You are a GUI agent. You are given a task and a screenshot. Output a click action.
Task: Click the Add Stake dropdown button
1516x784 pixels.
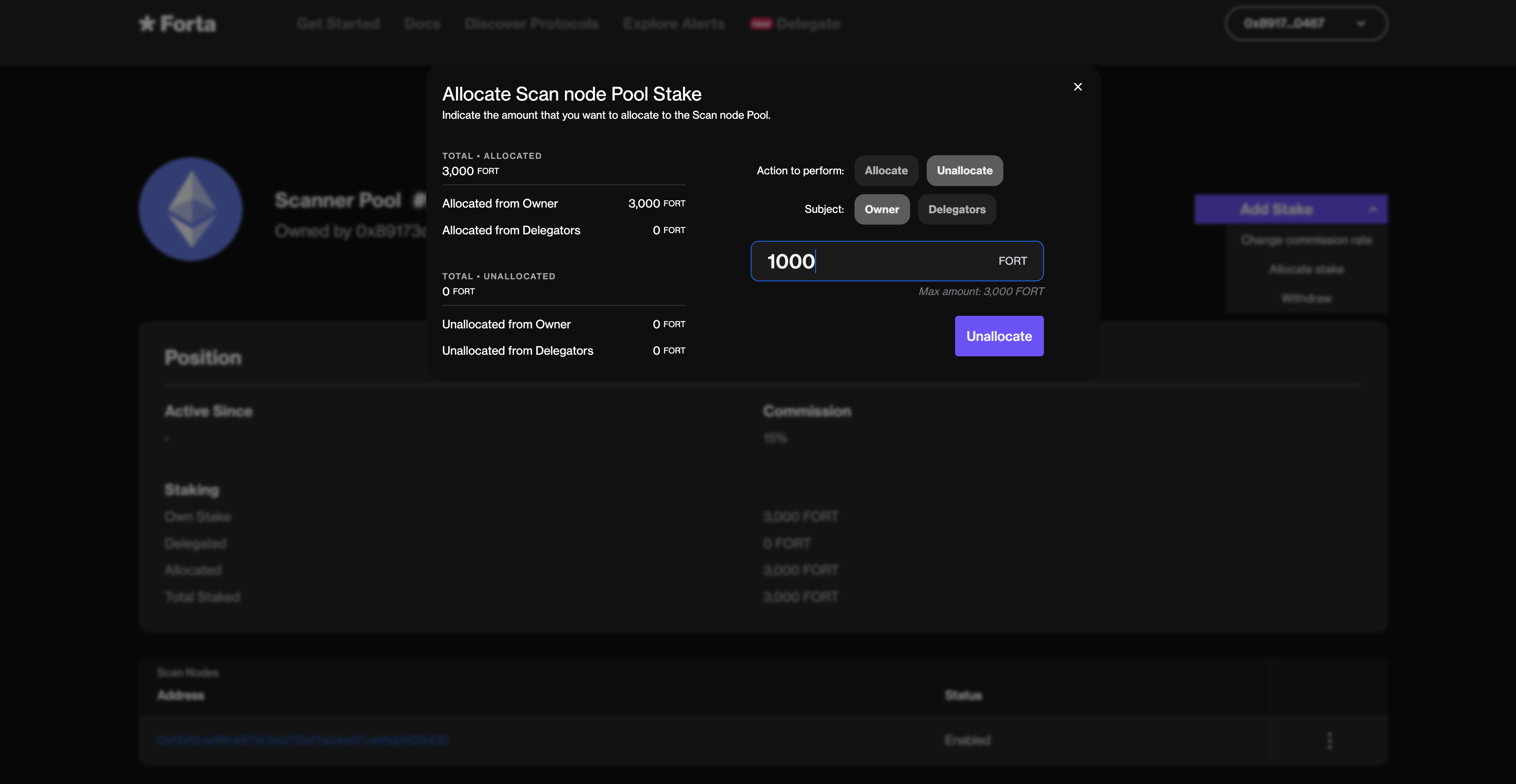pos(1291,209)
